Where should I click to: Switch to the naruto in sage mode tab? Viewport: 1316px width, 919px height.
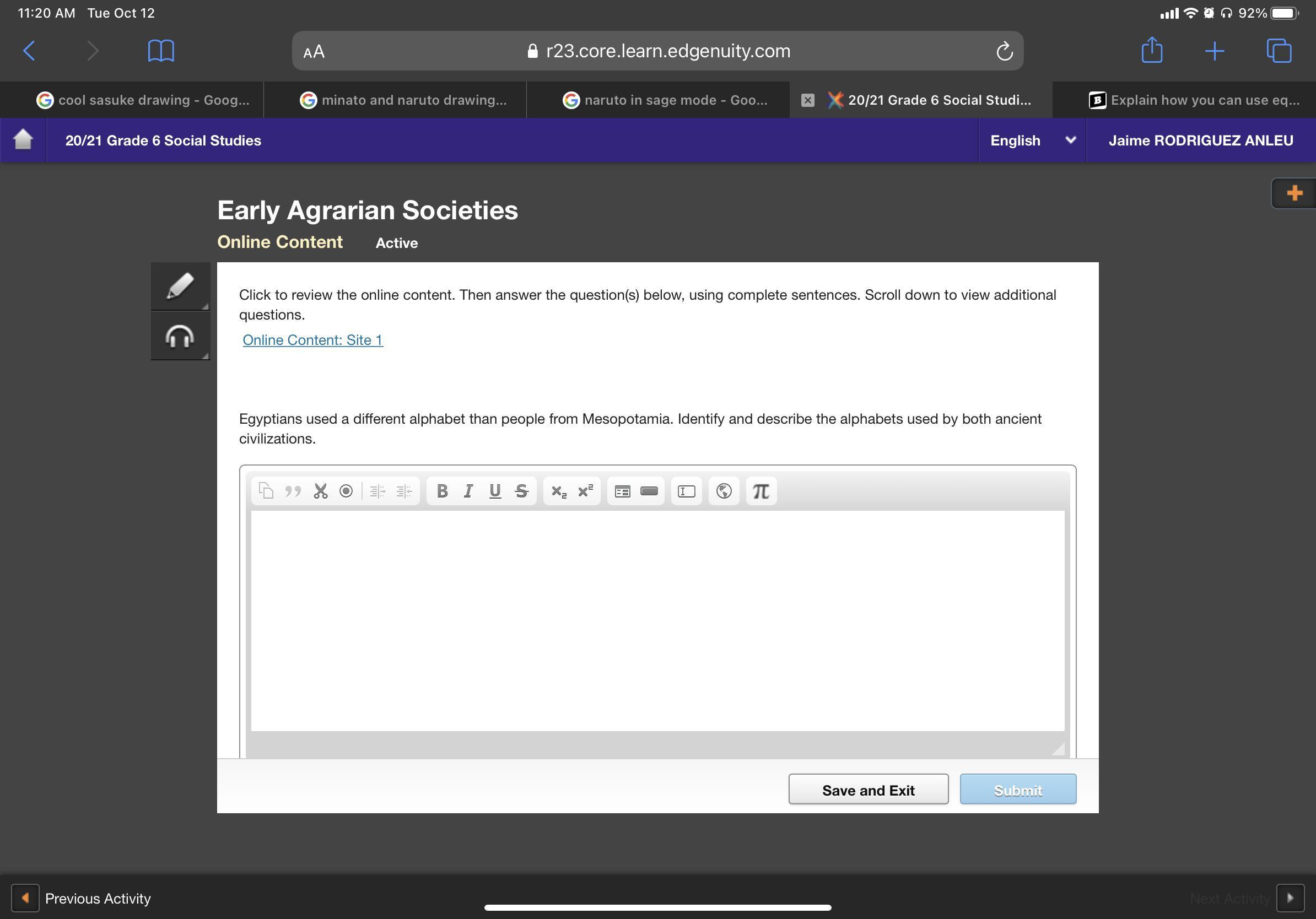tap(665, 100)
